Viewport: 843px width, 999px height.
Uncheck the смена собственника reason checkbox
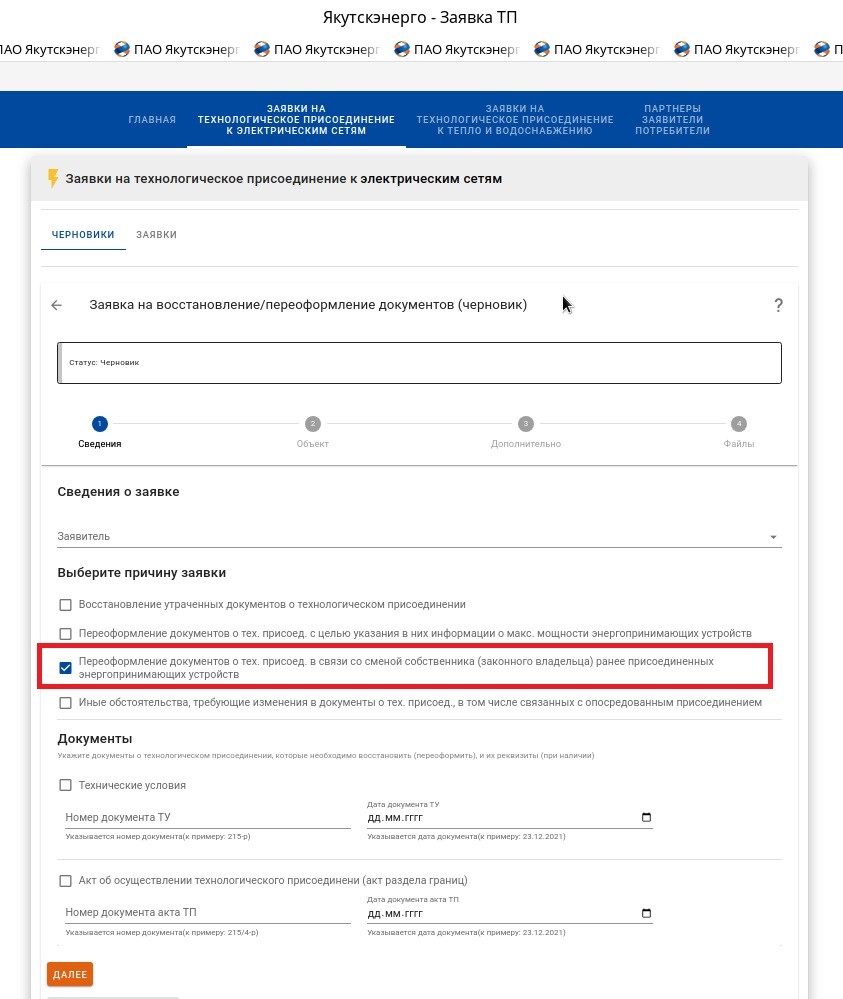tap(66, 668)
